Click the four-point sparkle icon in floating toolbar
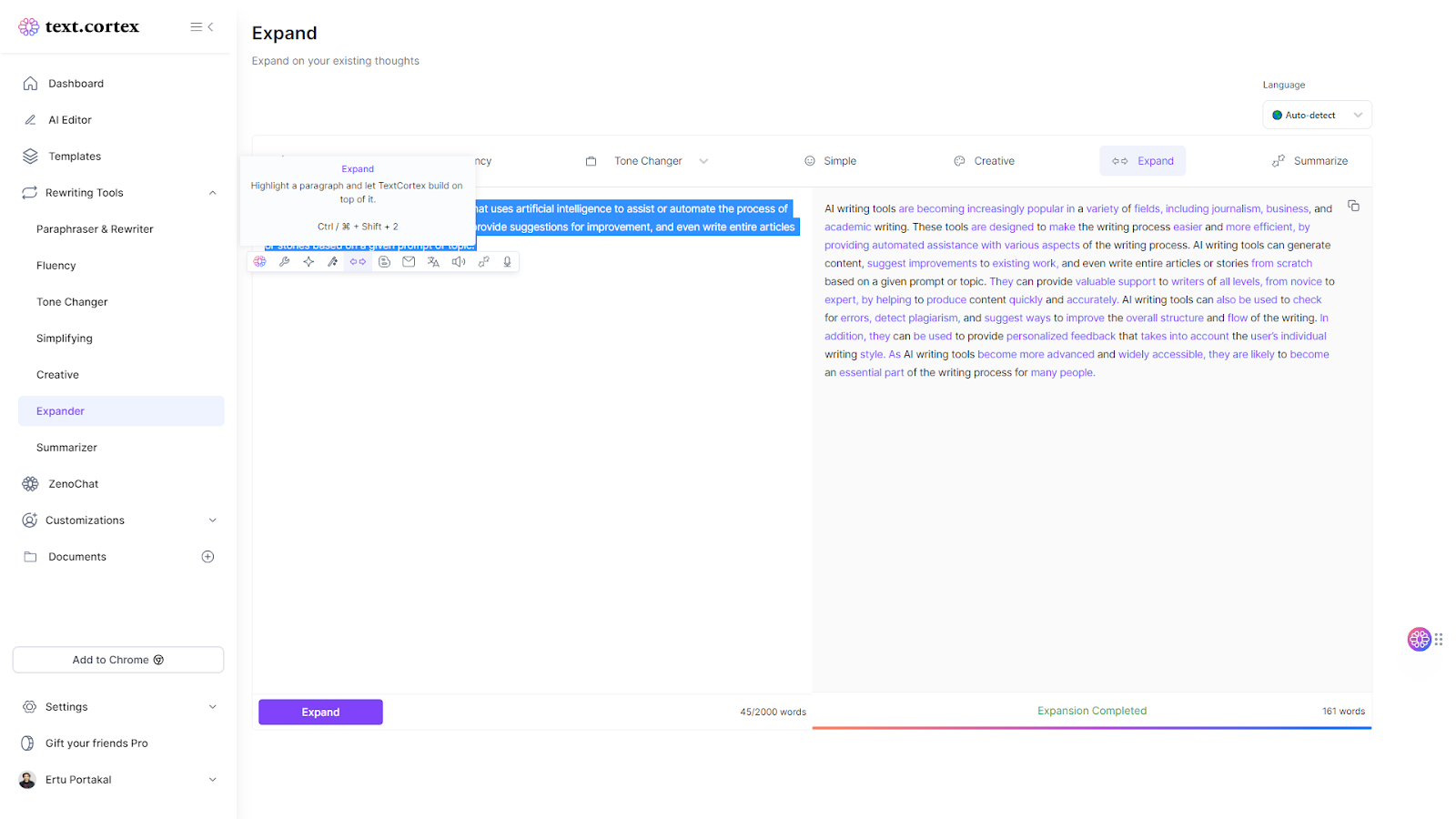Viewport: 1456px width, 819px height. point(309,262)
